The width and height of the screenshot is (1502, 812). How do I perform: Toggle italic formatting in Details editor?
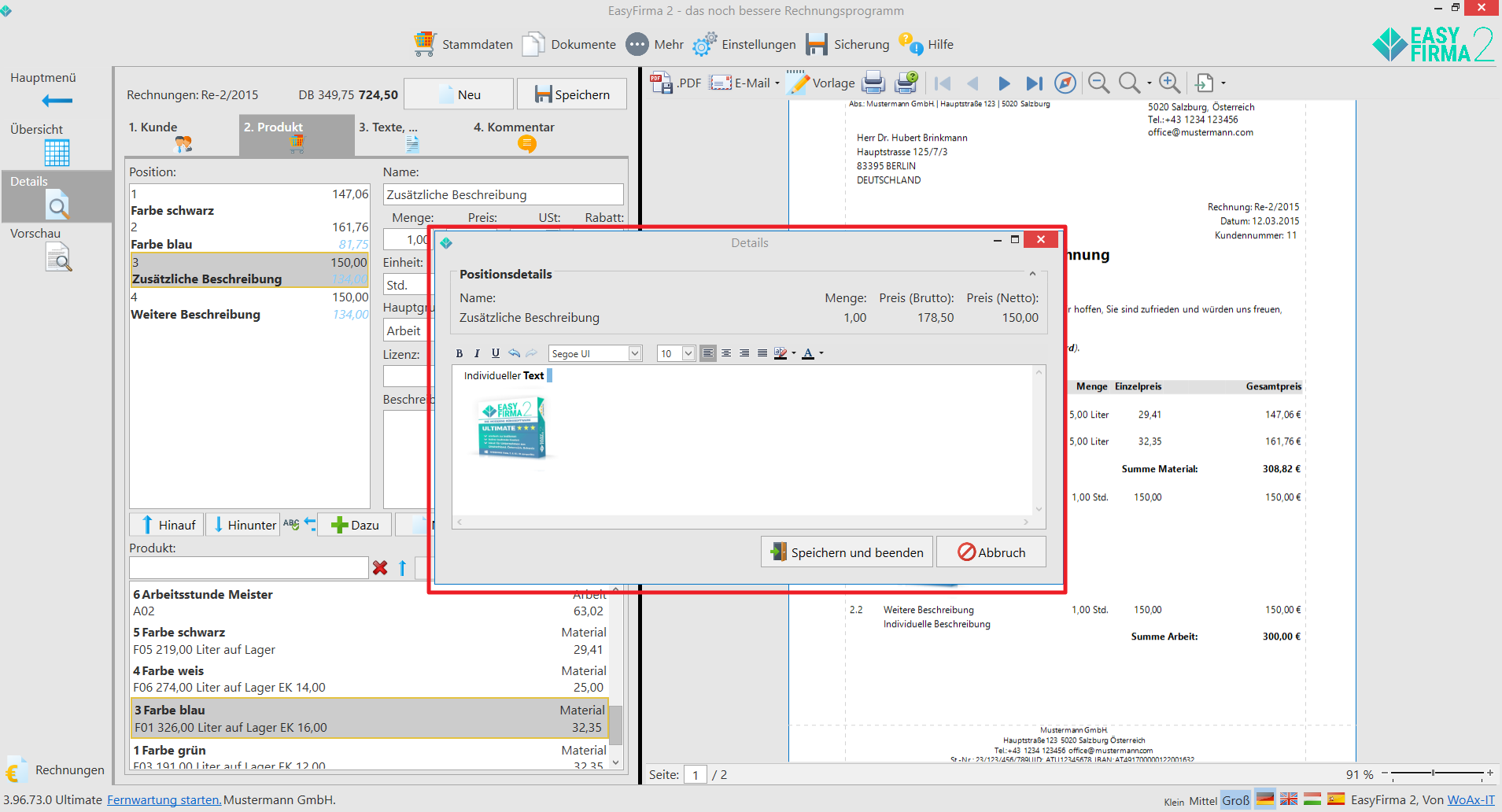click(x=477, y=353)
